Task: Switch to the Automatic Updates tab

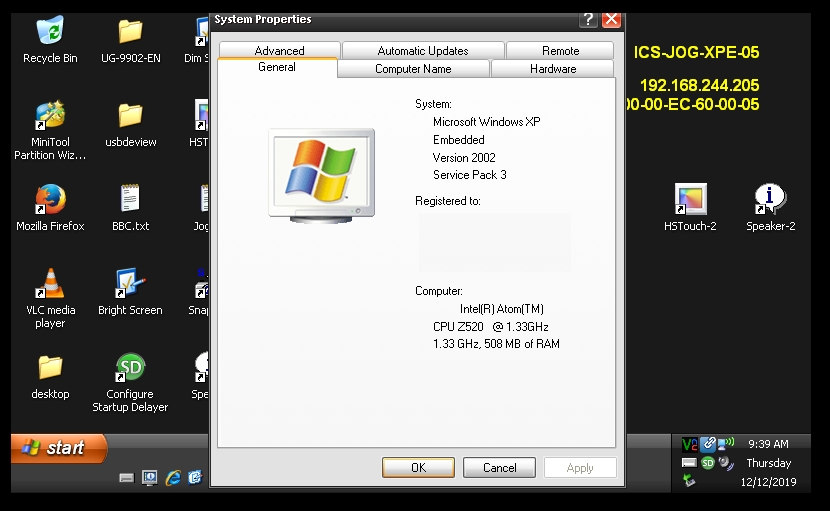Action: pos(423,51)
